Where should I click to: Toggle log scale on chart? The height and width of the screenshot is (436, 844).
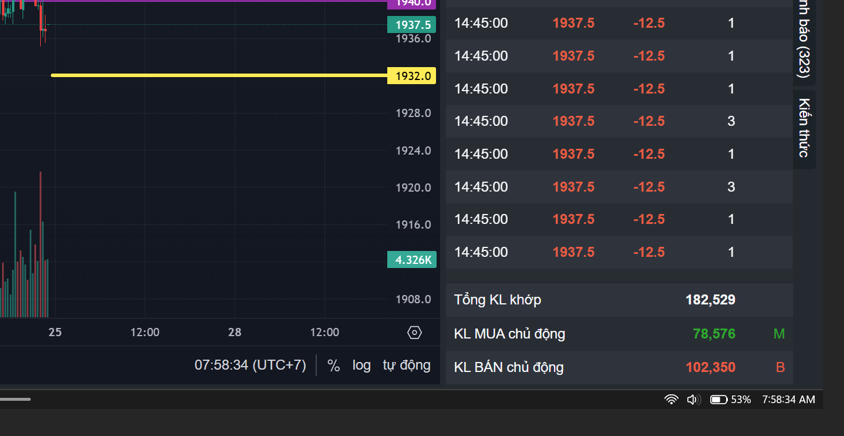tap(362, 365)
